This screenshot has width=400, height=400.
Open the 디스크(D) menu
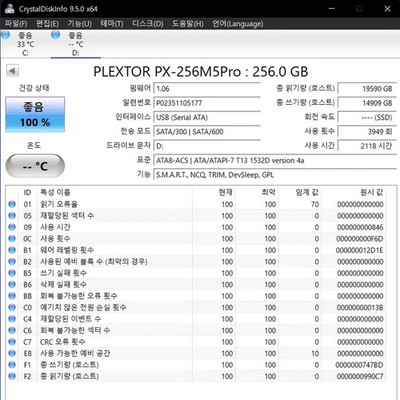click(148, 24)
